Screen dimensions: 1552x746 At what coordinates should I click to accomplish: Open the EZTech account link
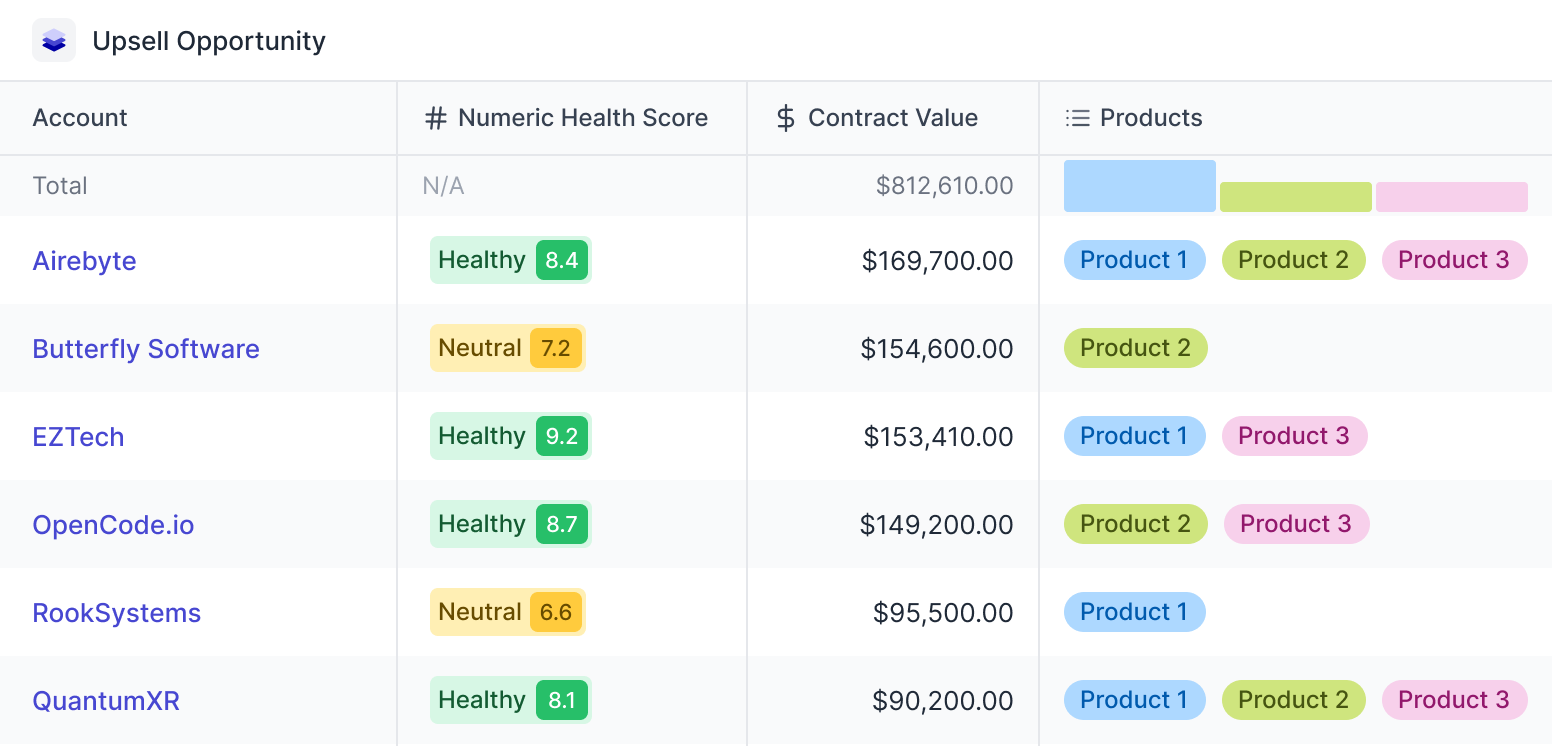pyautogui.click(x=79, y=437)
